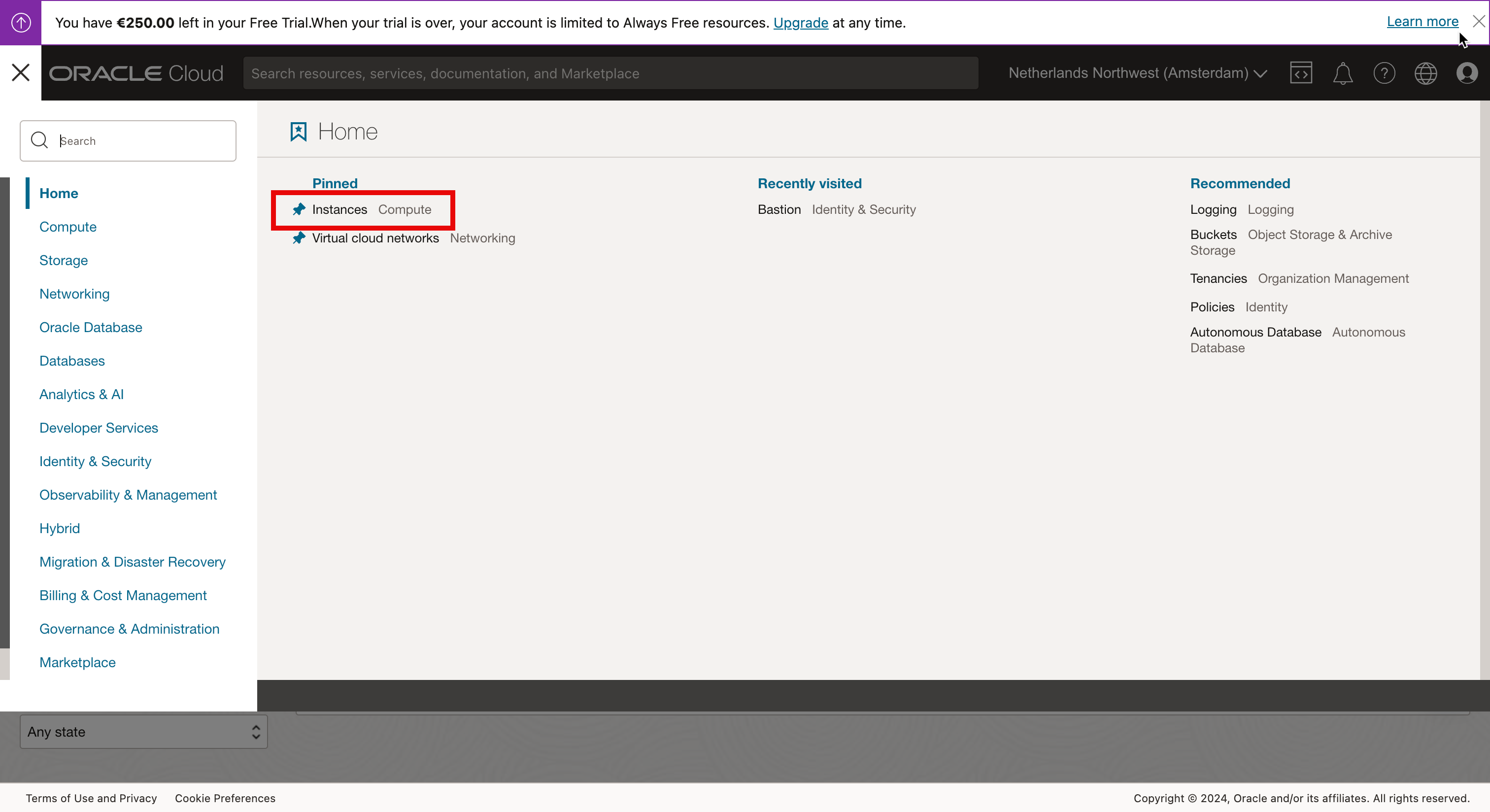Unpin the Instances pin icon
This screenshot has width=1490, height=812.
pos(299,209)
